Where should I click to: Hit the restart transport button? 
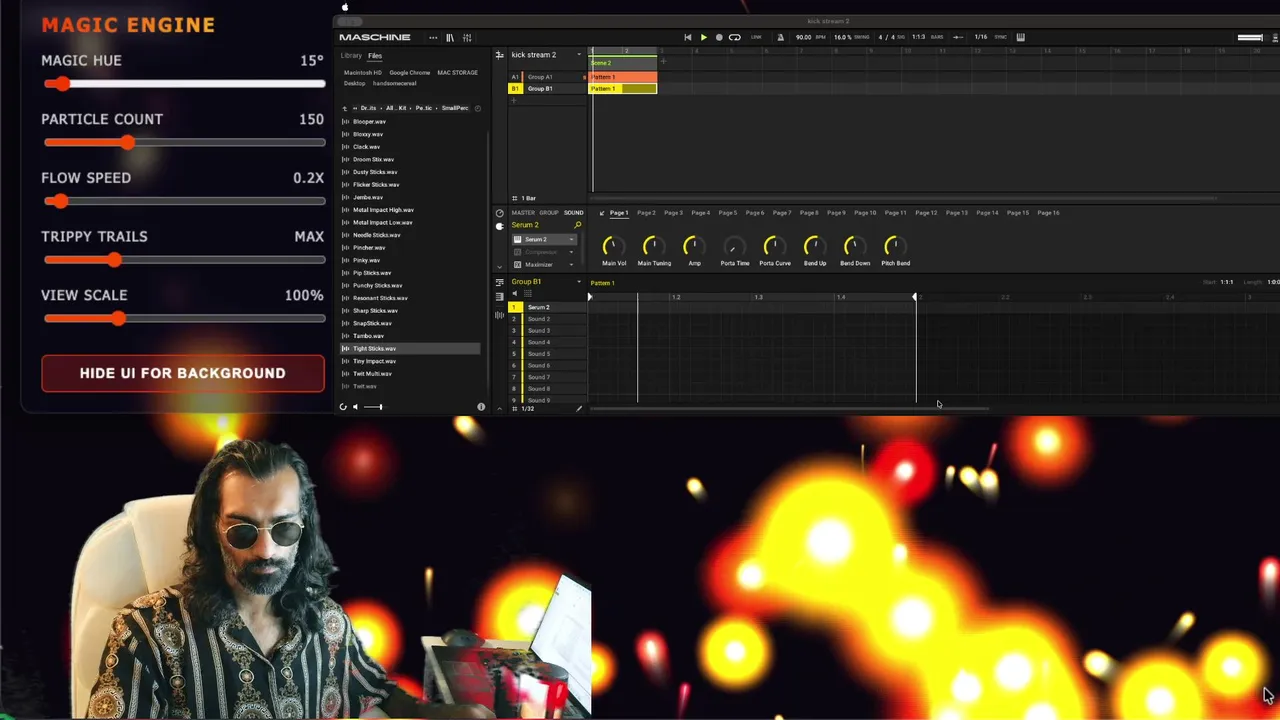coord(687,37)
